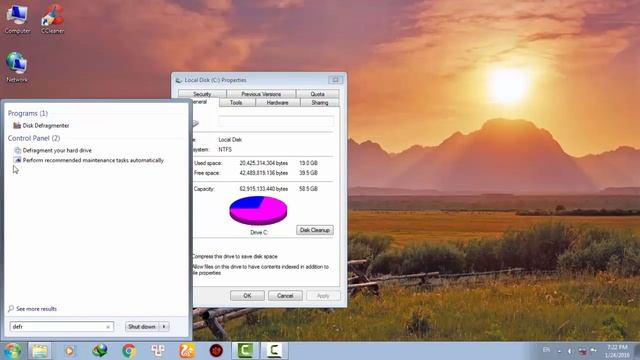This screenshot has height=360, width=640.
Task: Click Cancel in Local Disk Properties
Action: click(285, 296)
